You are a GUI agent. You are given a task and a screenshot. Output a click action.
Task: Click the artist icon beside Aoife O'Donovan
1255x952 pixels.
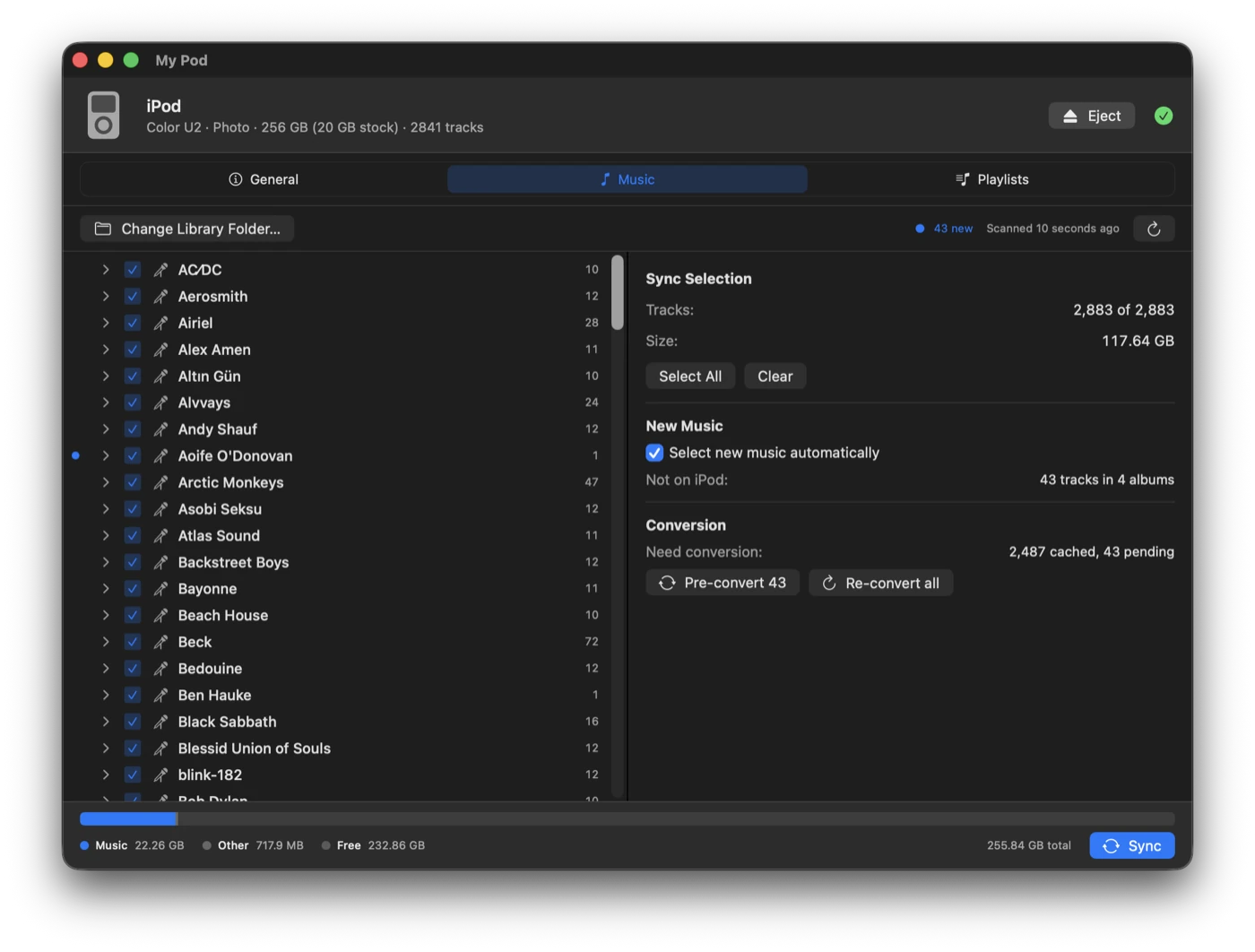pyautogui.click(x=160, y=456)
